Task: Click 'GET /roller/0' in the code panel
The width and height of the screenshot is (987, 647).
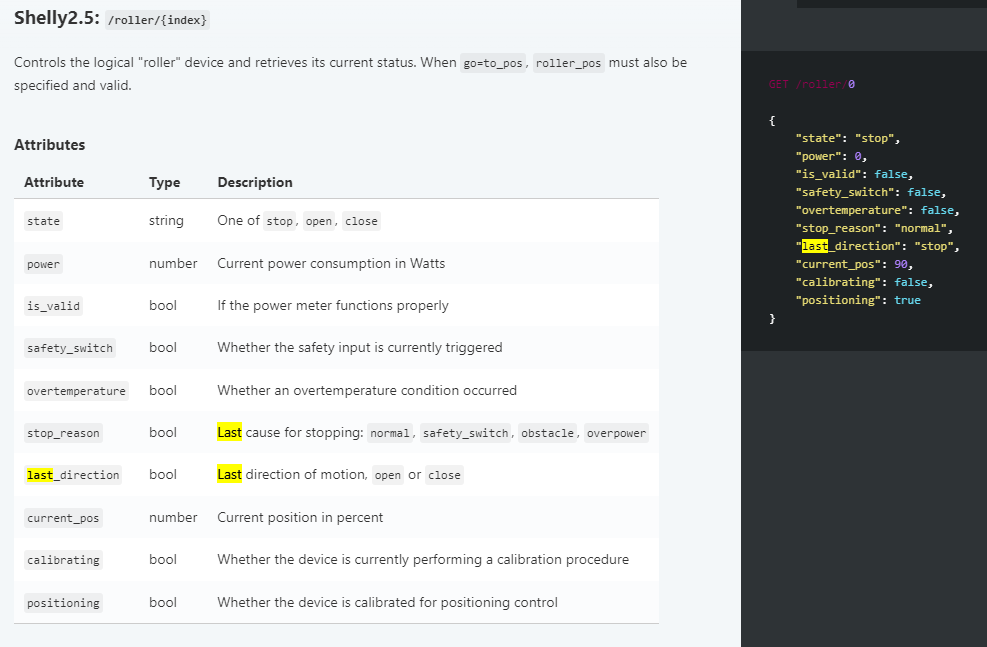Action: (812, 84)
